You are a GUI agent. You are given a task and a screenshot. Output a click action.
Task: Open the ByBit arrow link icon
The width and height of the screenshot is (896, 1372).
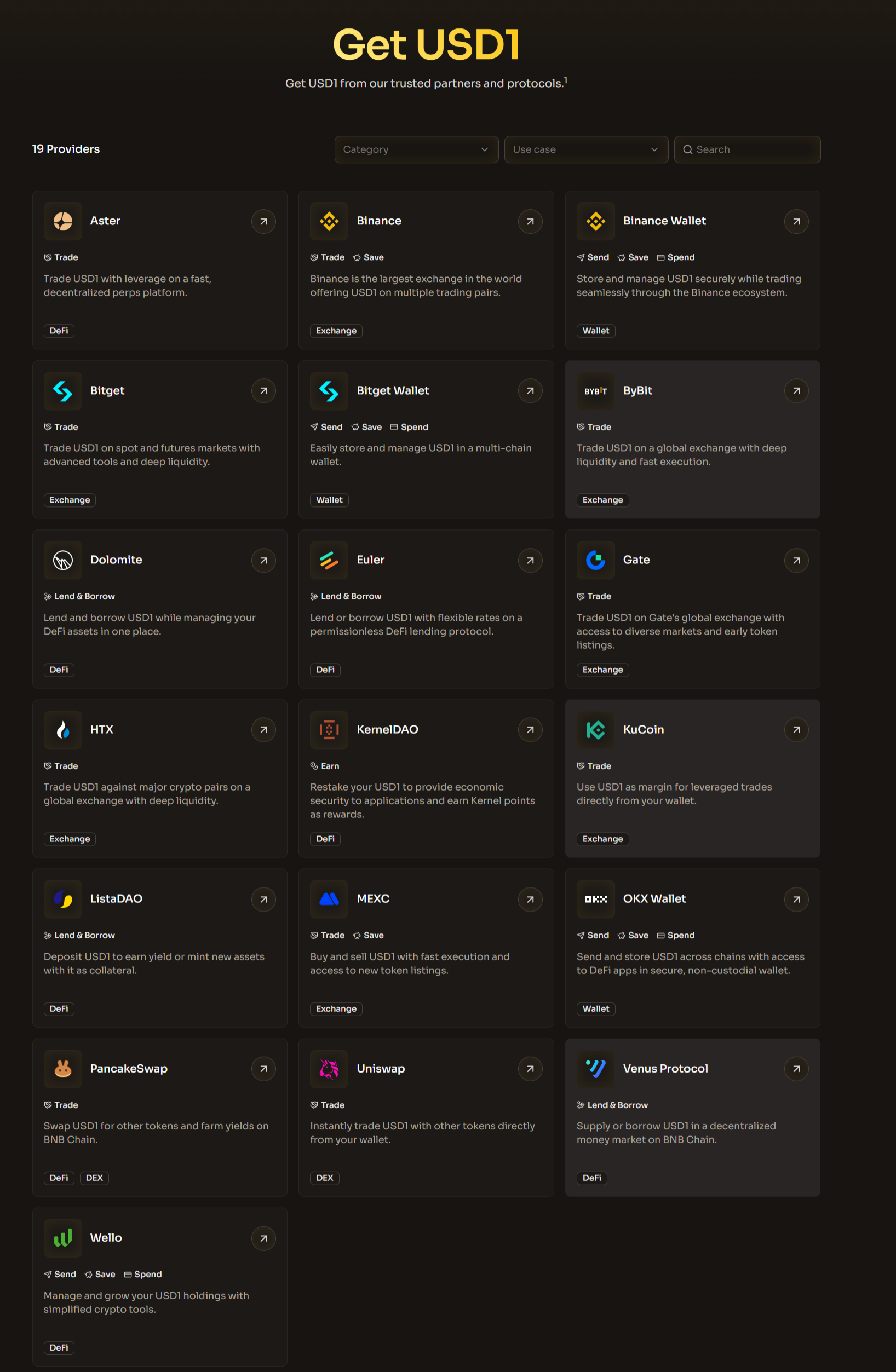796,391
